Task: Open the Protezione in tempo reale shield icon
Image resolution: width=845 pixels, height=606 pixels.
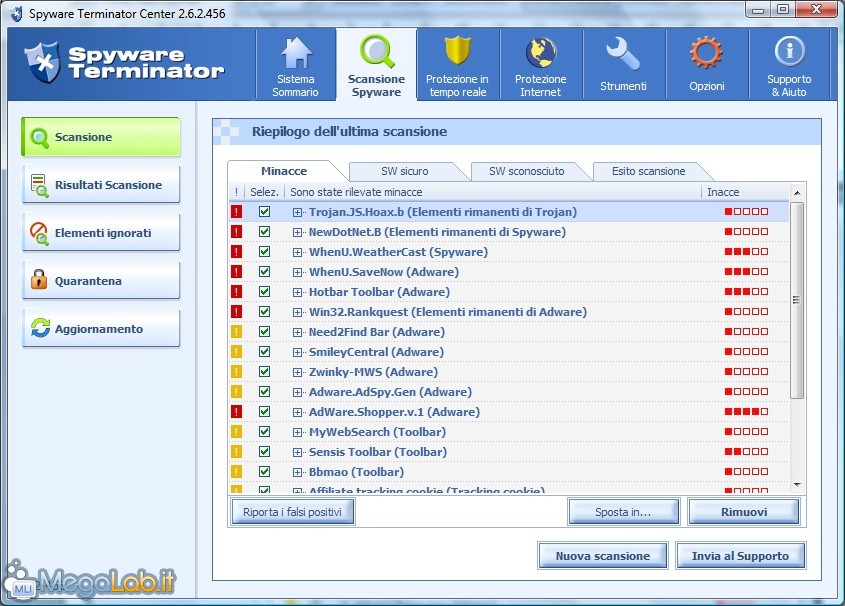Action: pos(458,51)
